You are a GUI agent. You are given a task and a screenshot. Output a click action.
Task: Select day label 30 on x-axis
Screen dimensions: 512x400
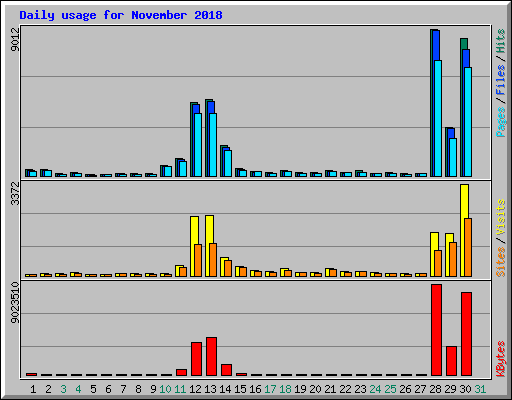[465, 389]
